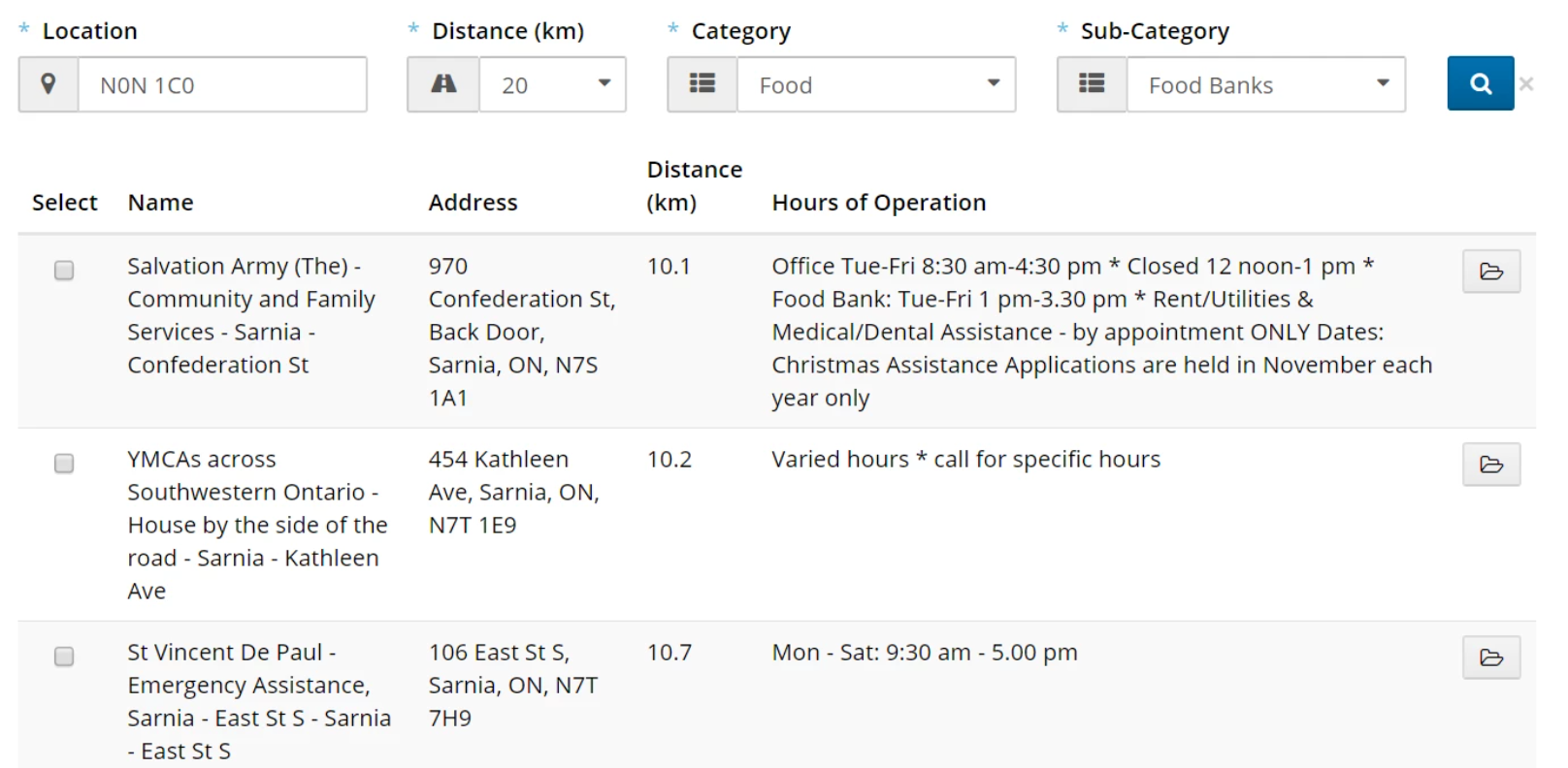Screen dimensions: 1568x768
Task: Click the Category list icon
Action: 702,84
